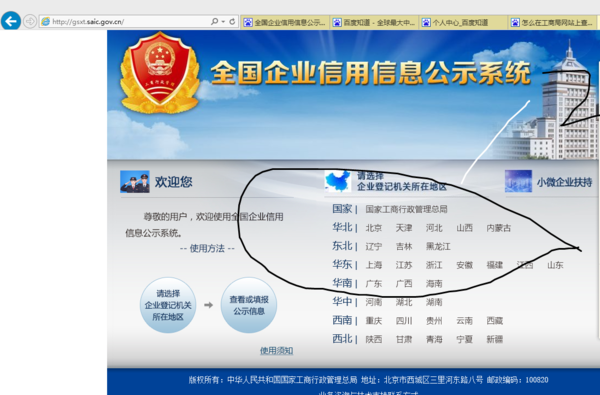Select 天津 region
The image size is (600, 395).
tap(404, 228)
